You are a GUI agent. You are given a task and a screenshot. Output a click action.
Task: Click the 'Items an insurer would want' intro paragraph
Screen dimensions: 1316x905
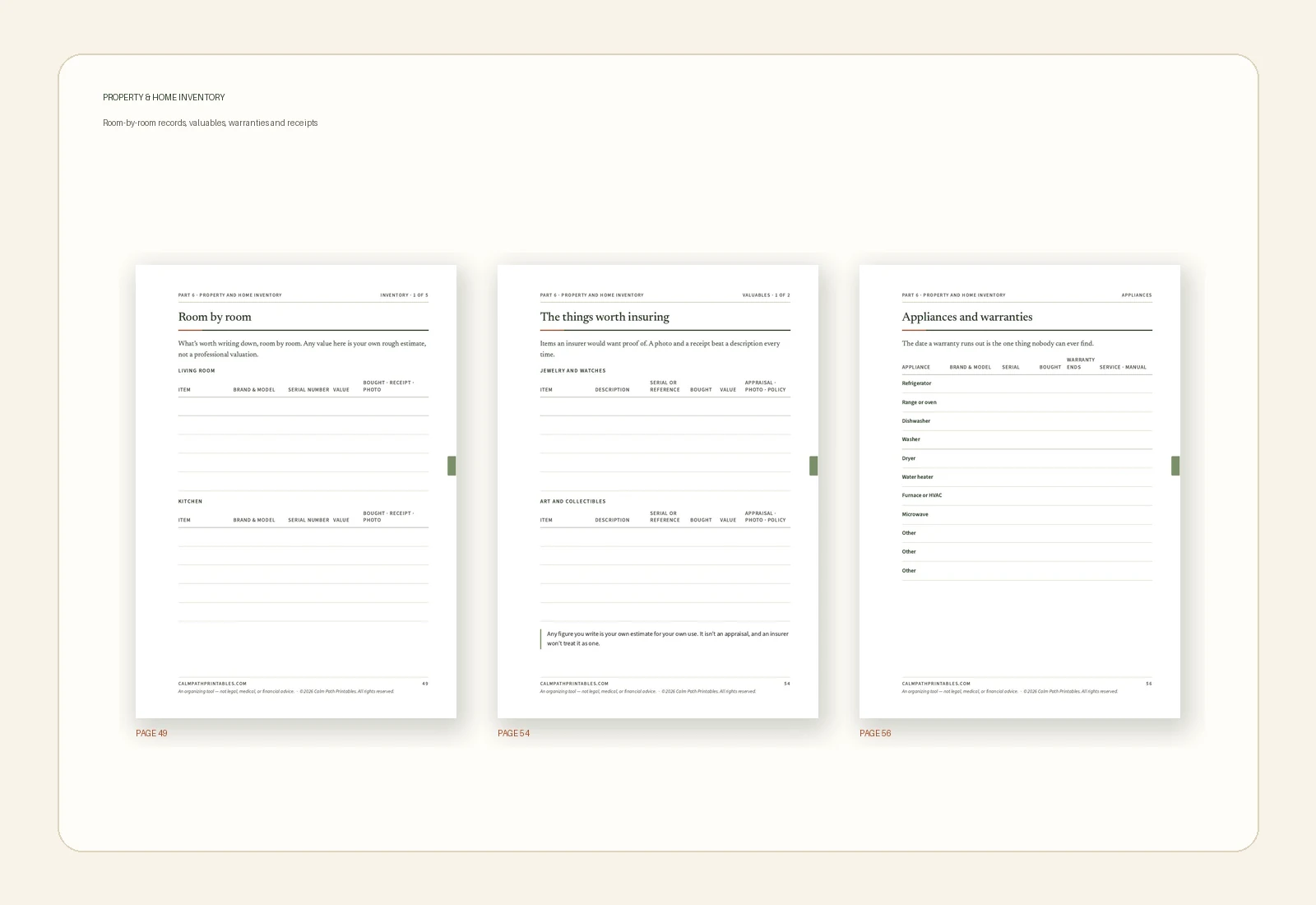pyautogui.click(x=660, y=349)
